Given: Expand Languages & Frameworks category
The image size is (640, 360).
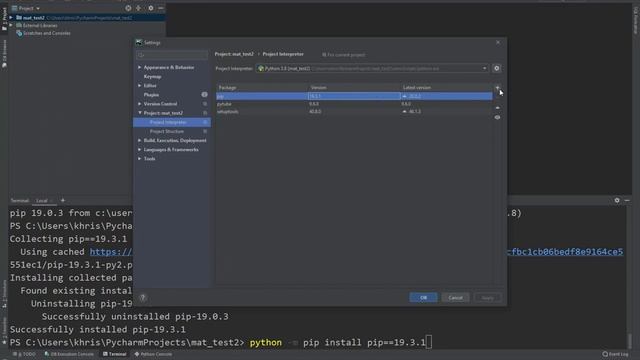Looking at the screenshot, I should pos(140,150).
